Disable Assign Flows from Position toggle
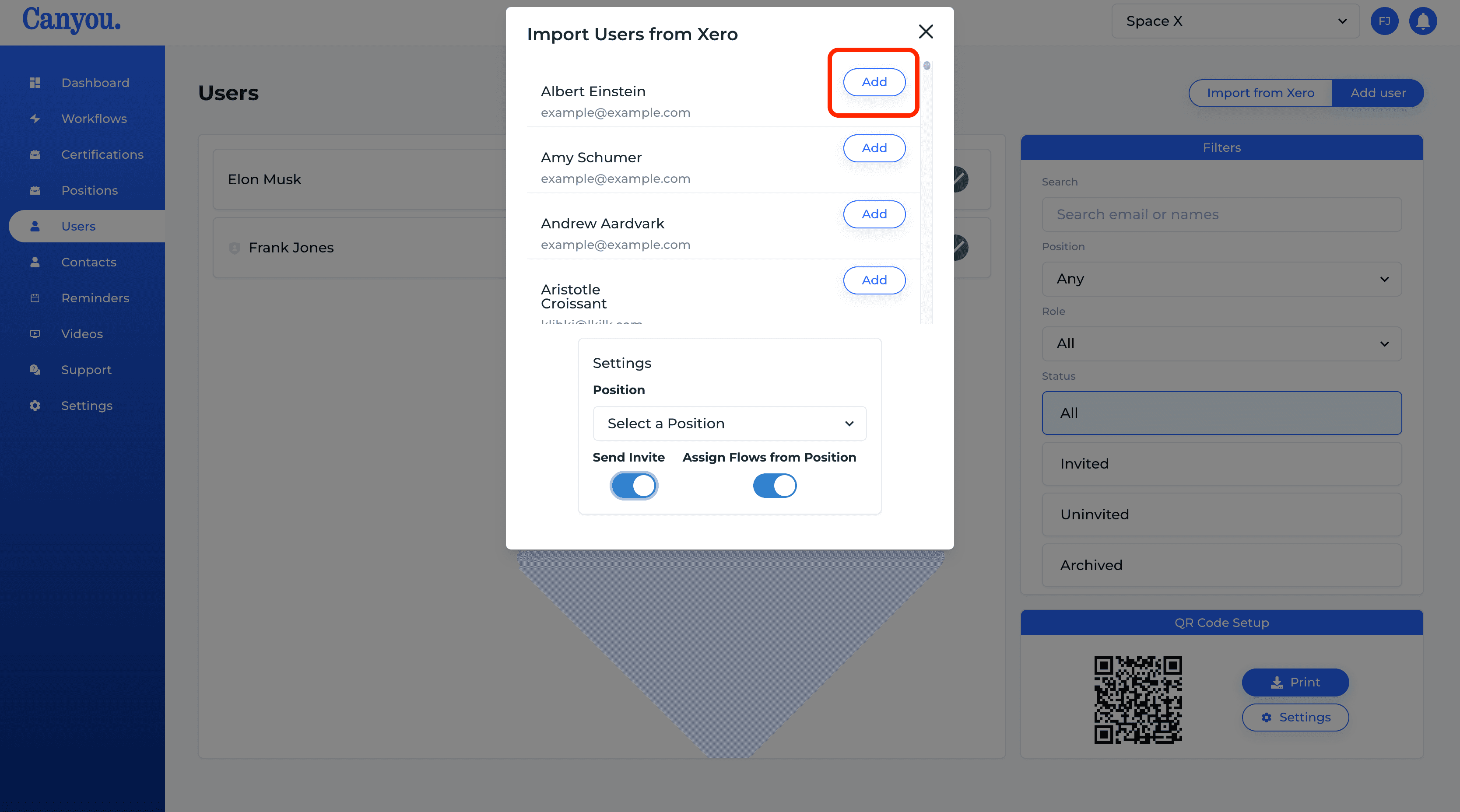Image resolution: width=1460 pixels, height=812 pixels. [x=775, y=486]
